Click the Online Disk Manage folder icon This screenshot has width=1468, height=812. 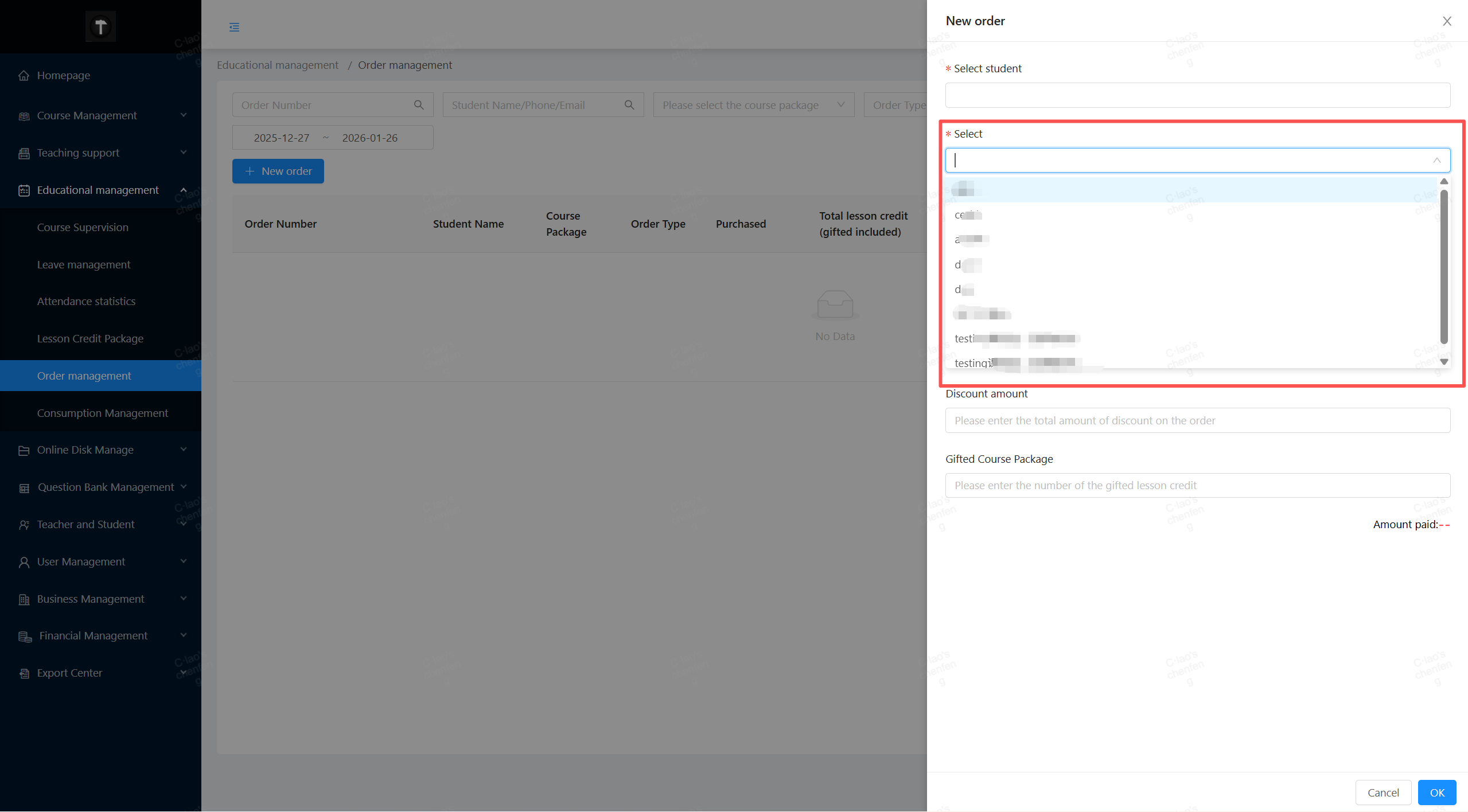pyautogui.click(x=24, y=450)
